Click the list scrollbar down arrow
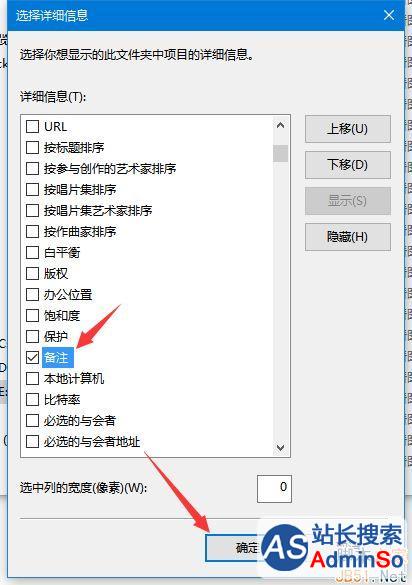The height and width of the screenshot is (585, 412). [281, 447]
